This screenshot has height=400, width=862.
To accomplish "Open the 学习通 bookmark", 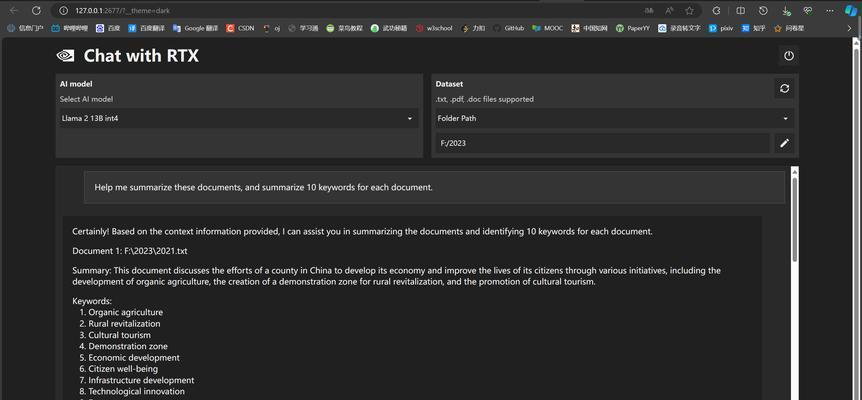I will click(x=303, y=28).
